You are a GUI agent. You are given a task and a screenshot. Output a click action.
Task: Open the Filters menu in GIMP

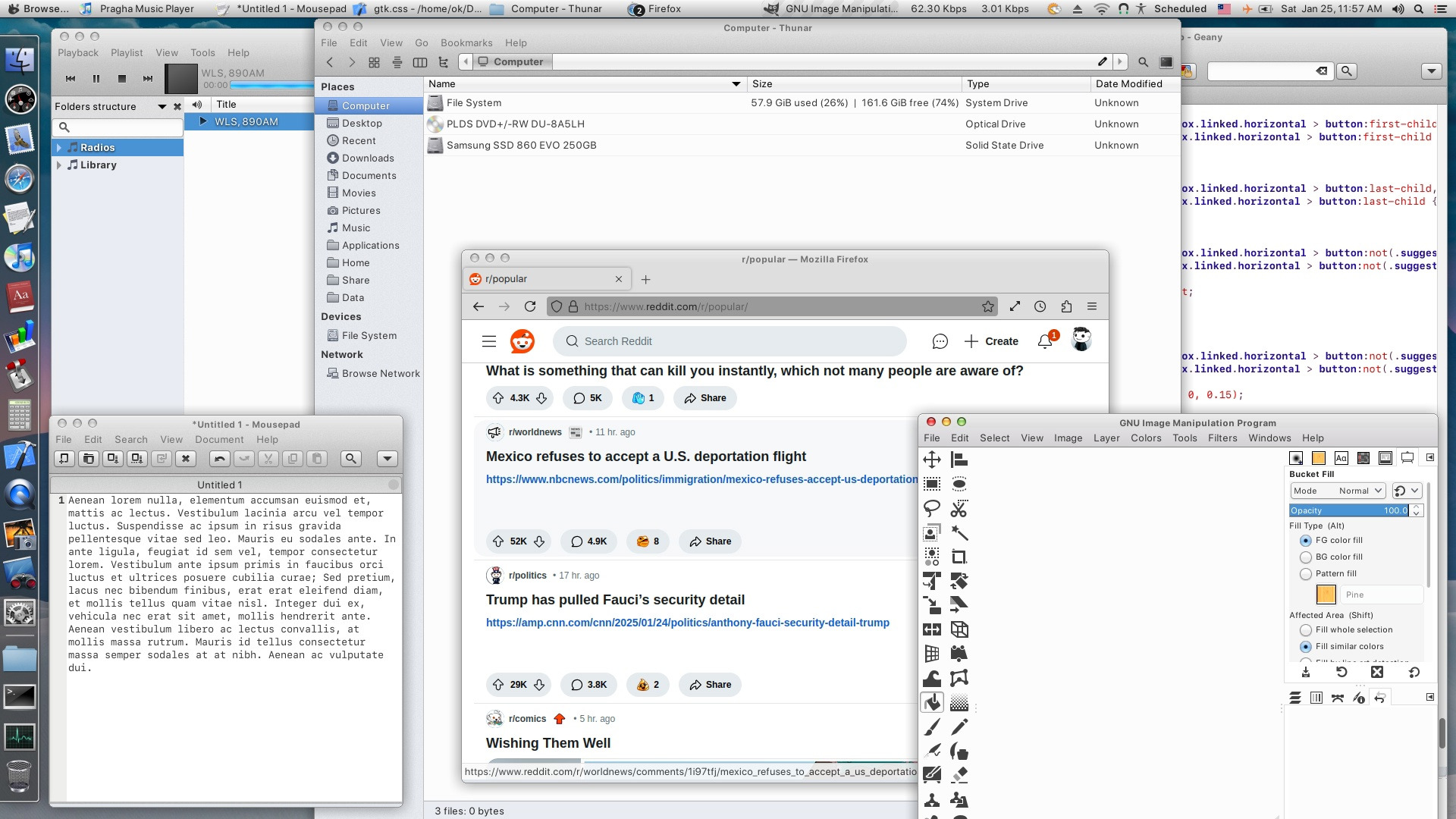tap(1222, 438)
